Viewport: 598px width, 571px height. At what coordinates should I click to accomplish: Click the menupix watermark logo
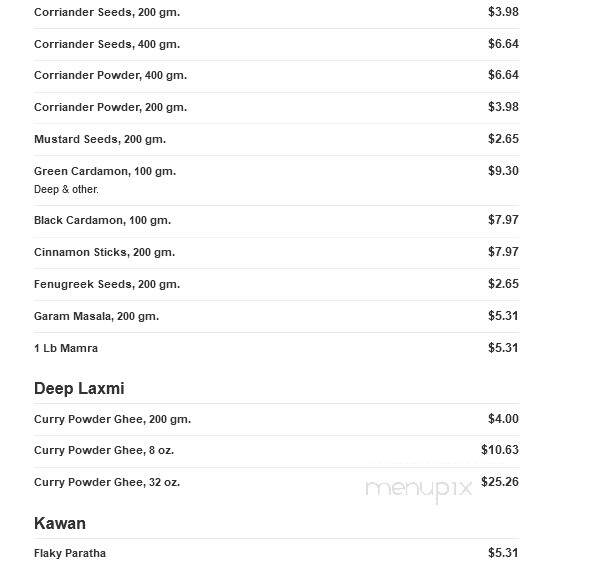click(x=418, y=490)
